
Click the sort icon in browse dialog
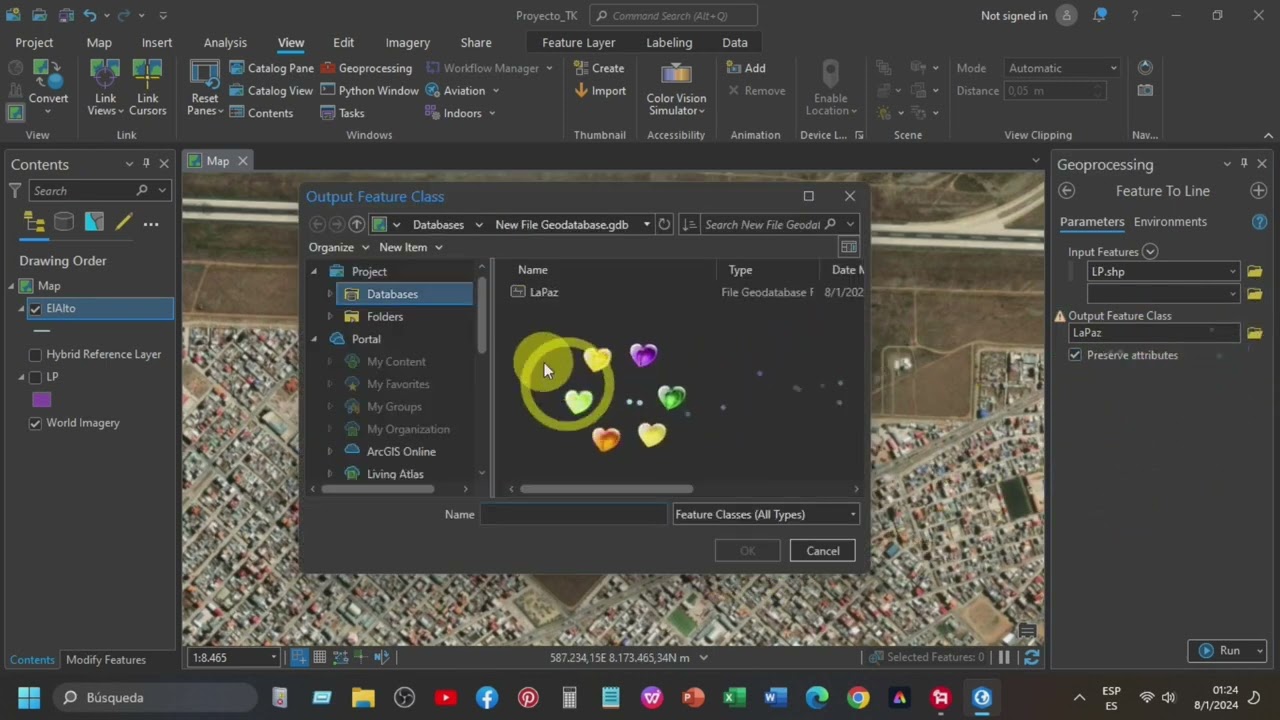[689, 224]
